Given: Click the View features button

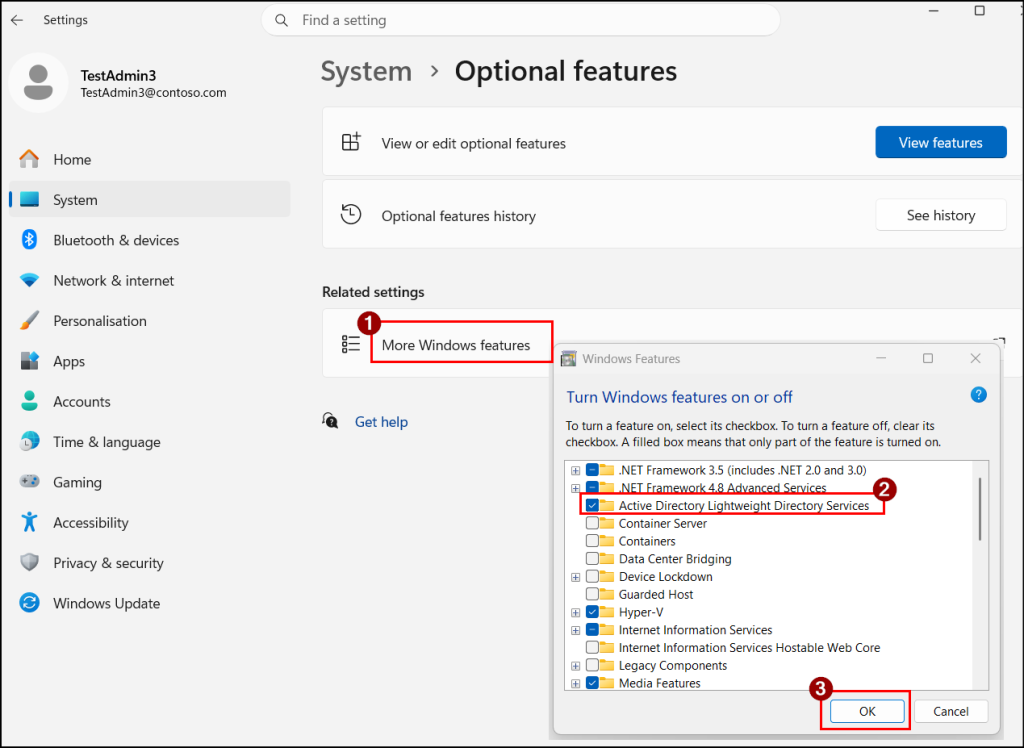Looking at the screenshot, I should [940, 142].
